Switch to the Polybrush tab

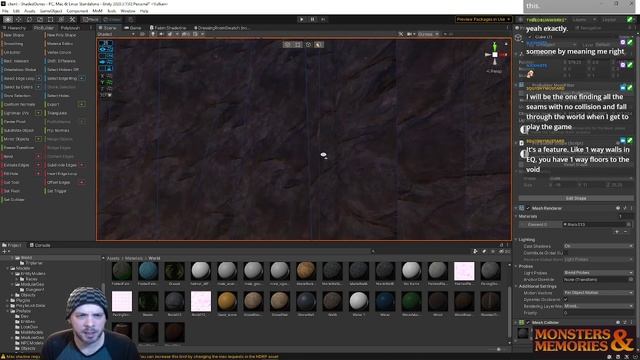point(70,28)
